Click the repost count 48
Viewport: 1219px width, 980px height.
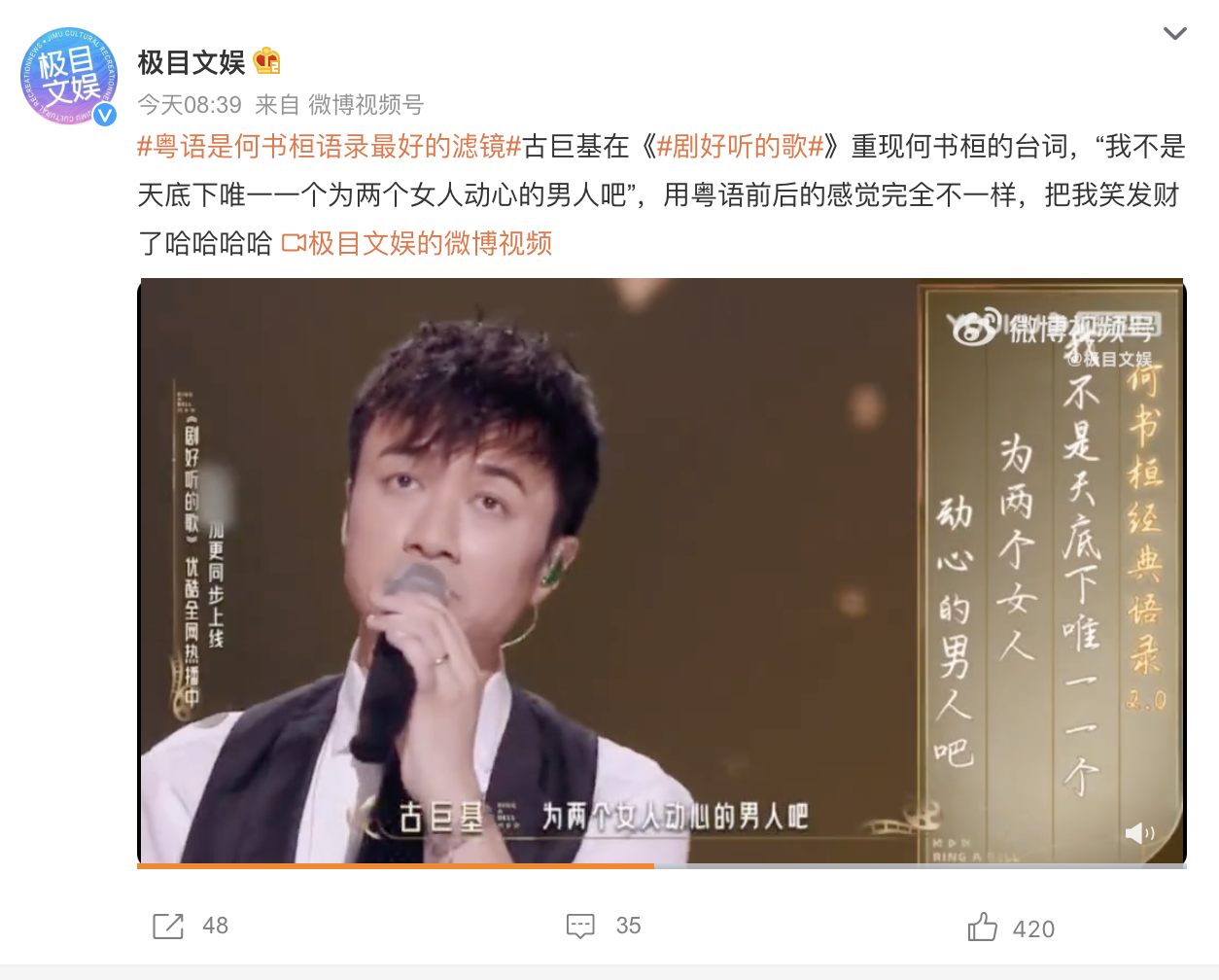[x=216, y=926]
